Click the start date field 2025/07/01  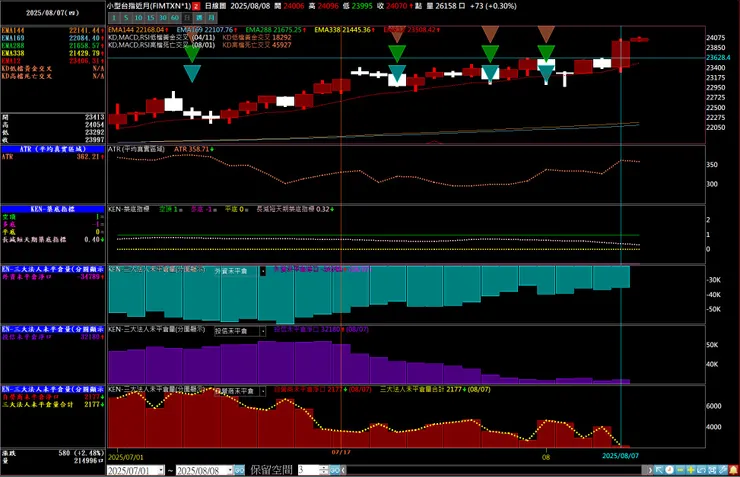click(132, 470)
